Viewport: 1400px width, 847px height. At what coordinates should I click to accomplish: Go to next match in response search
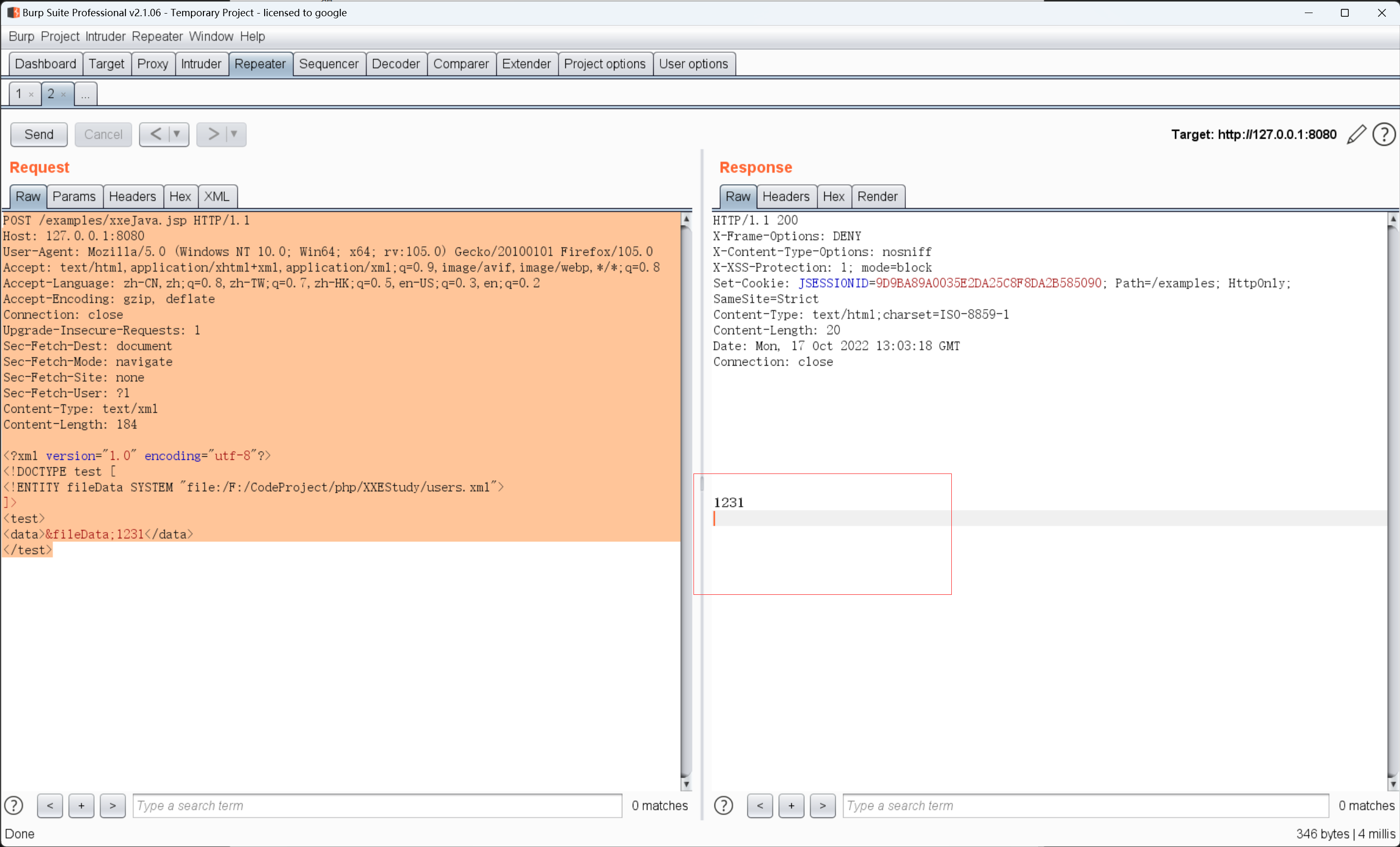822,806
